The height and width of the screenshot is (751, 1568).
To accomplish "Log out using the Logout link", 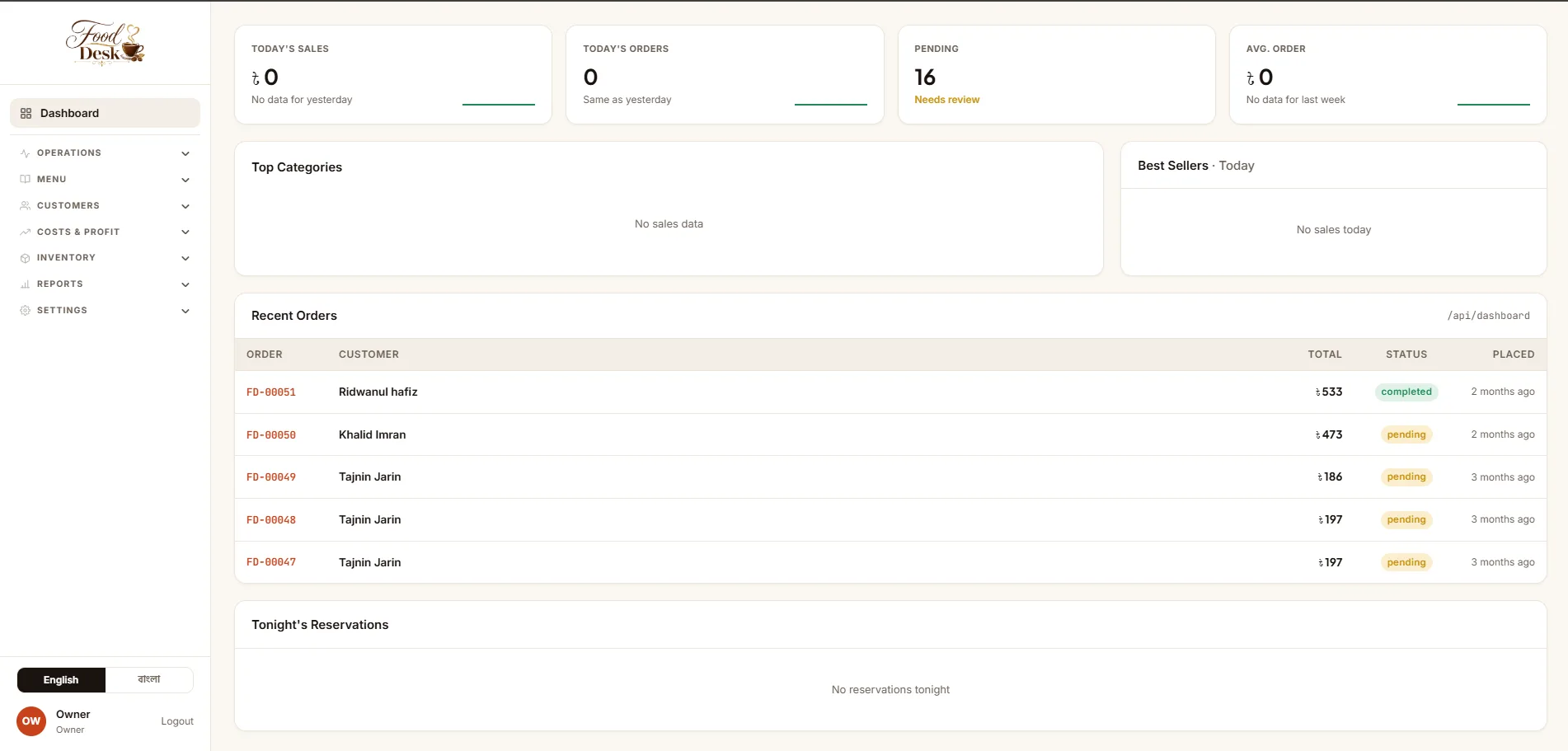I will point(177,721).
